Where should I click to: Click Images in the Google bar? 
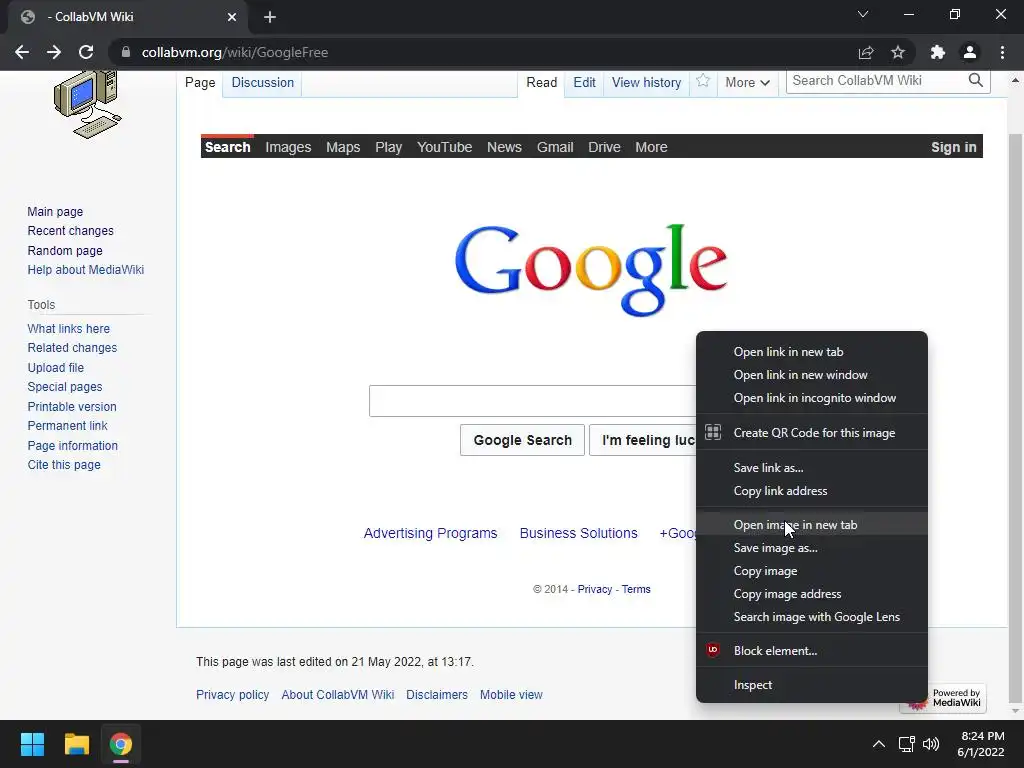[288, 147]
